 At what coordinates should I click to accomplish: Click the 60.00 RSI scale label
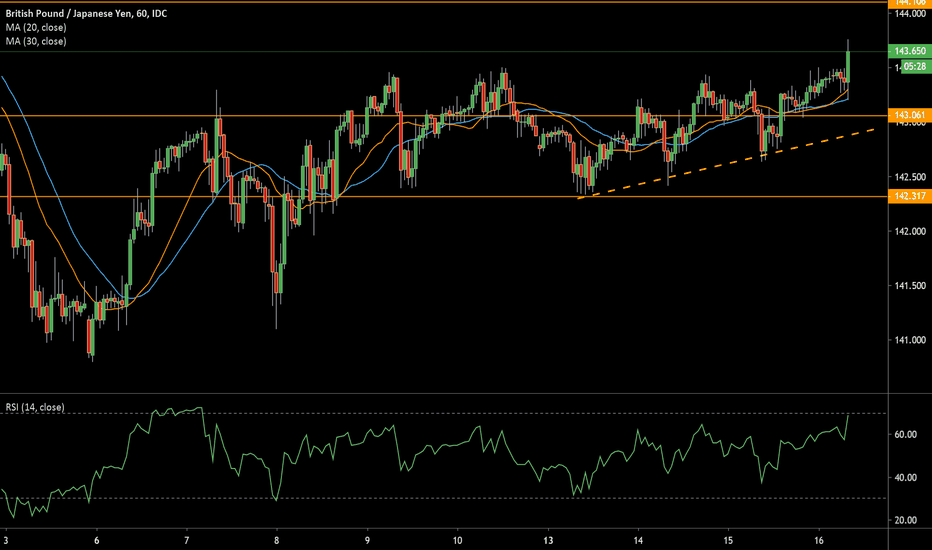tap(906, 435)
